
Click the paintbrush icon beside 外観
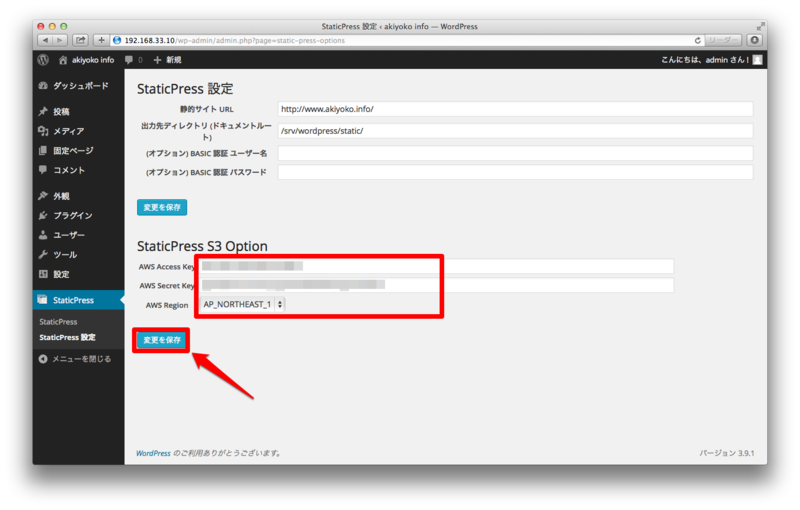pos(43,196)
